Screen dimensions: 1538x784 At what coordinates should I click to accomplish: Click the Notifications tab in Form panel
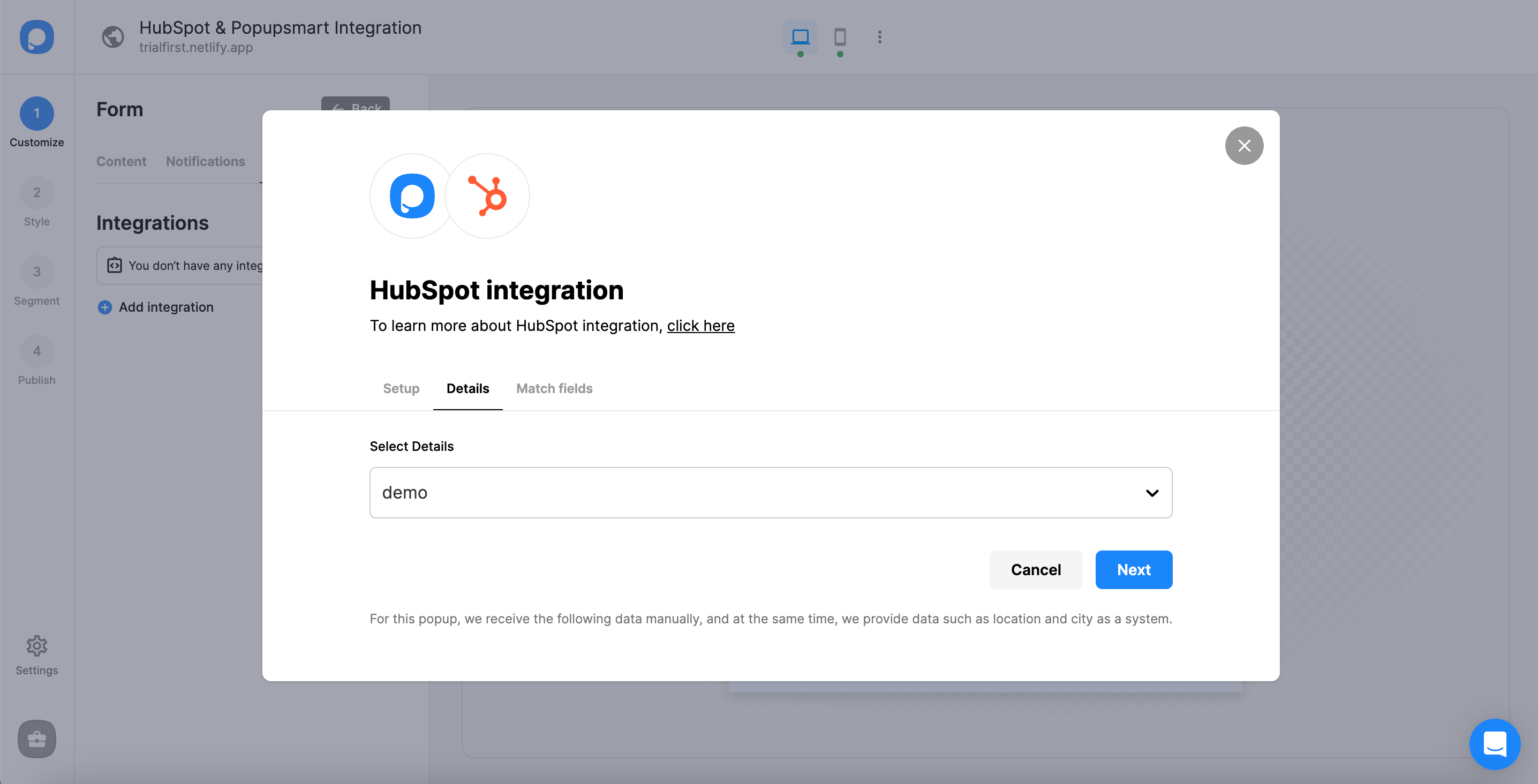coord(206,160)
